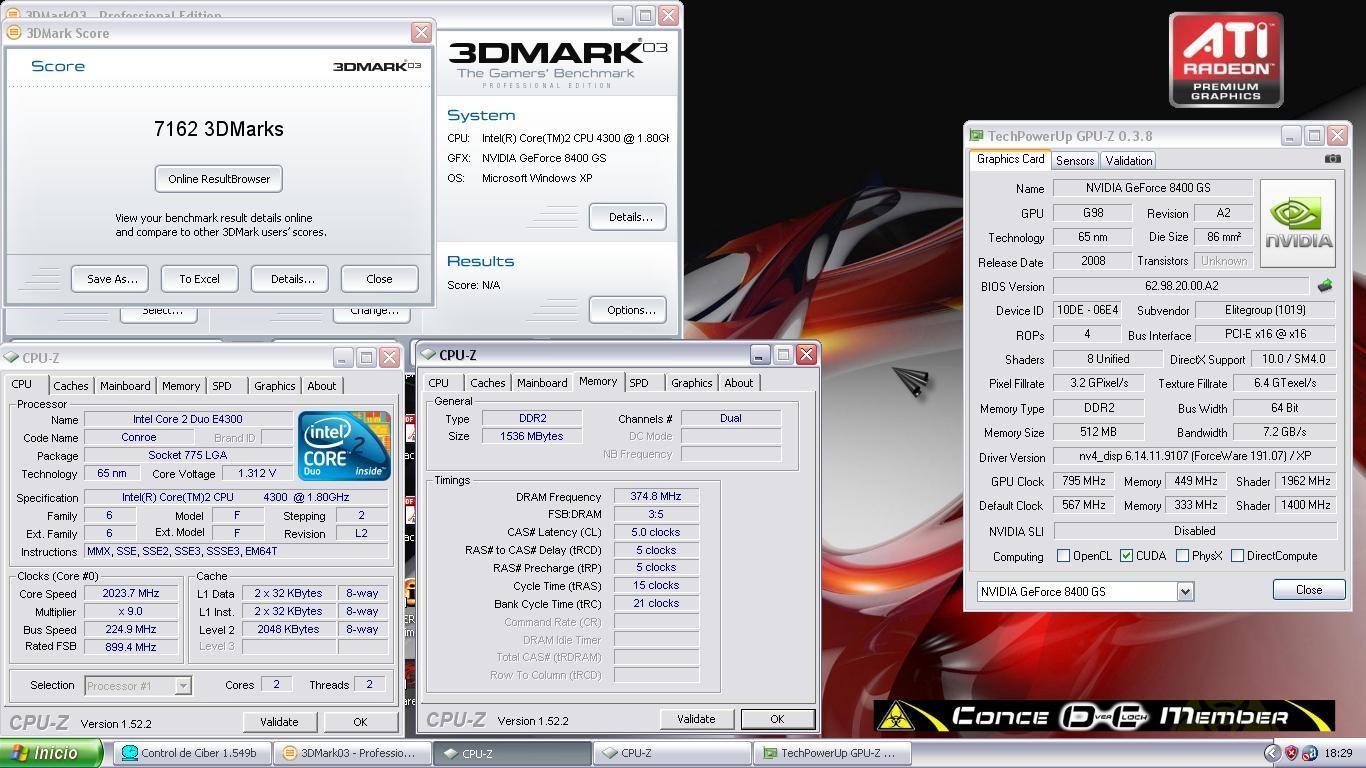Screen dimensions: 1366x768
Task: Click the 3DMark03 logo in main window
Action: 558,62
